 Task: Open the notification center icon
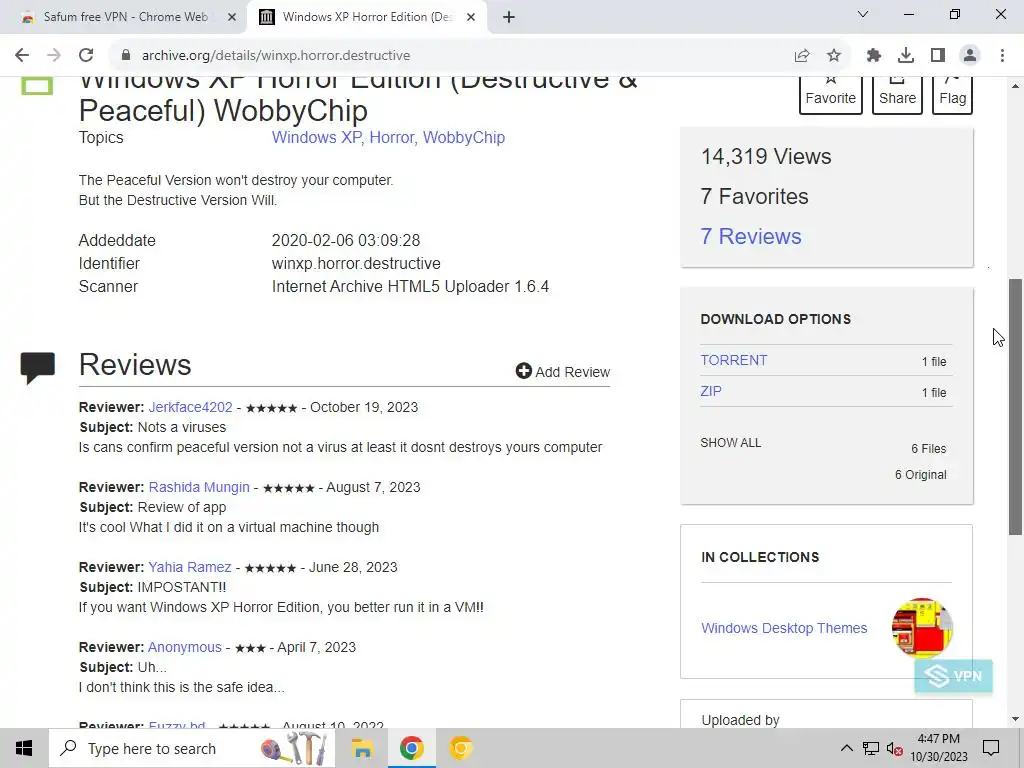(x=991, y=748)
